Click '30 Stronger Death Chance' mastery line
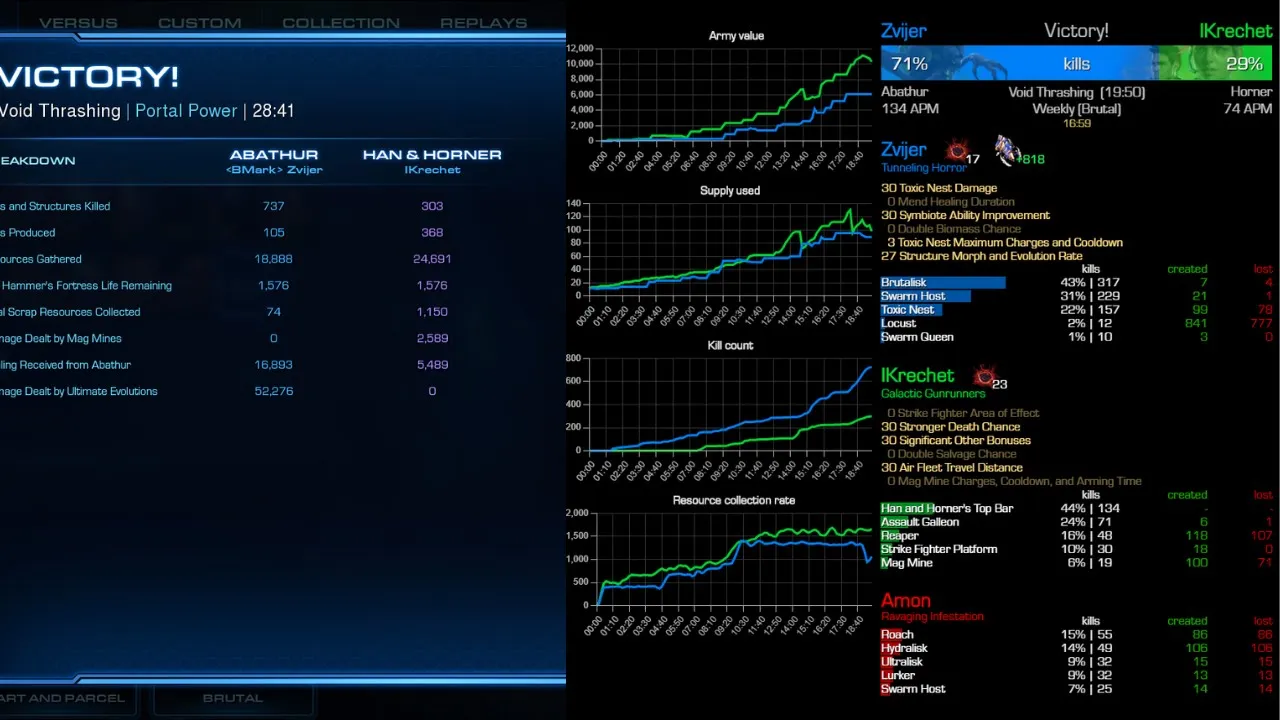 pyautogui.click(x=950, y=427)
